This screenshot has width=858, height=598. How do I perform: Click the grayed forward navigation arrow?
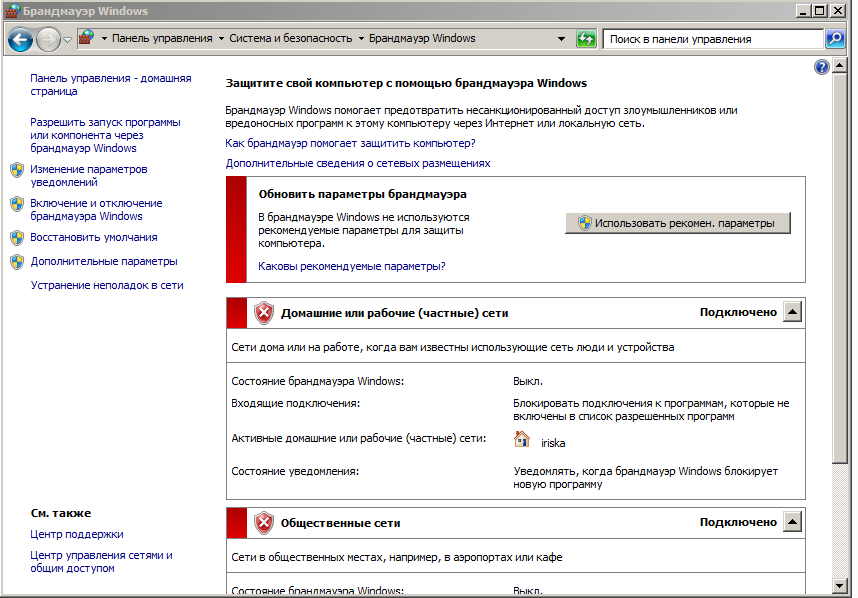click(x=48, y=39)
